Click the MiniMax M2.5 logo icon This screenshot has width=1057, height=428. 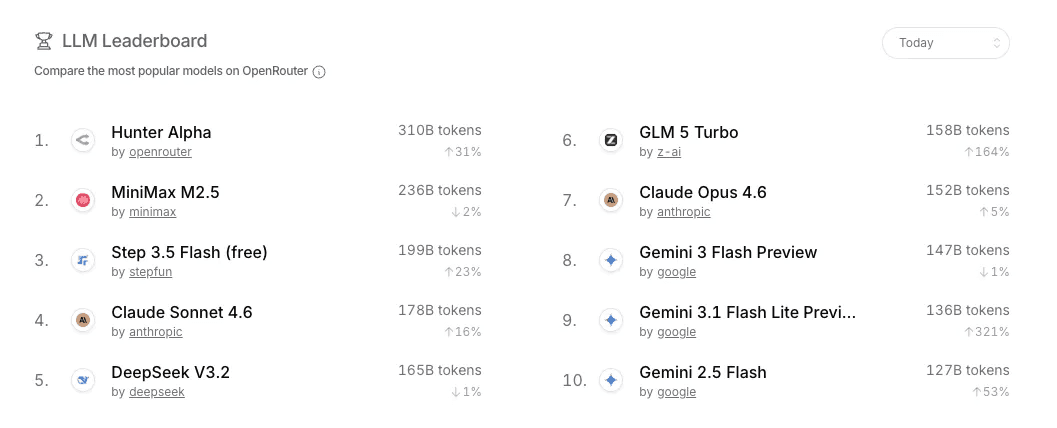(x=83, y=201)
